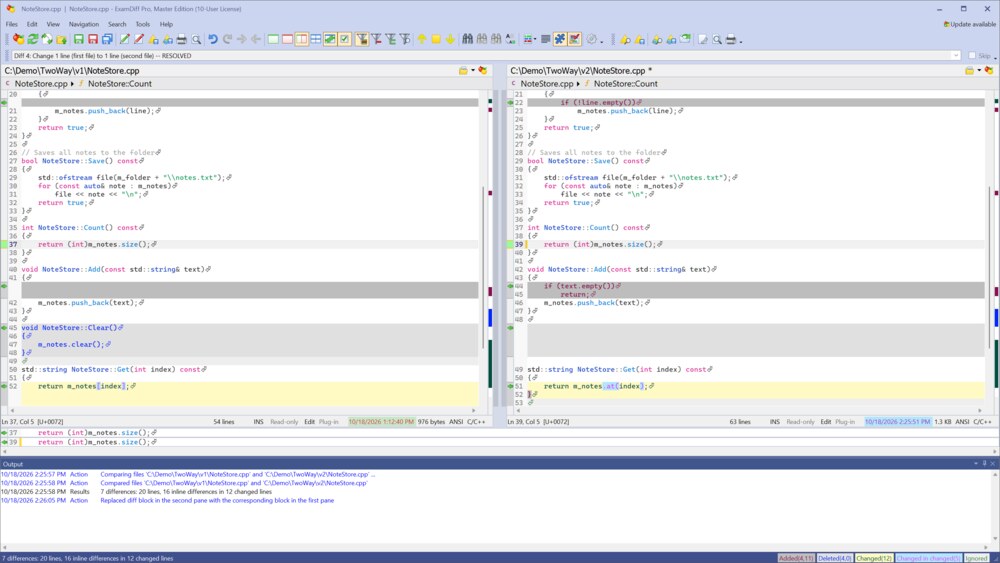1000x563 pixels.
Task: Click the blue puzzle plug-ins icon
Action: point(560,40)
